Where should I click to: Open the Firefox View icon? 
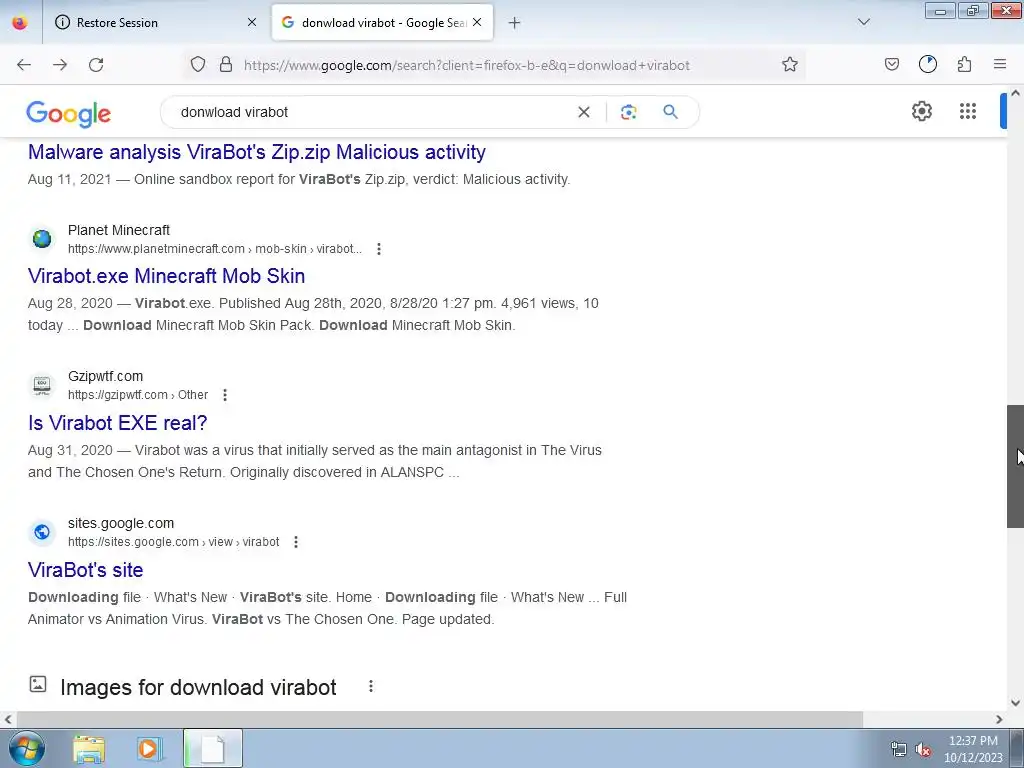[x=20, y=22]
